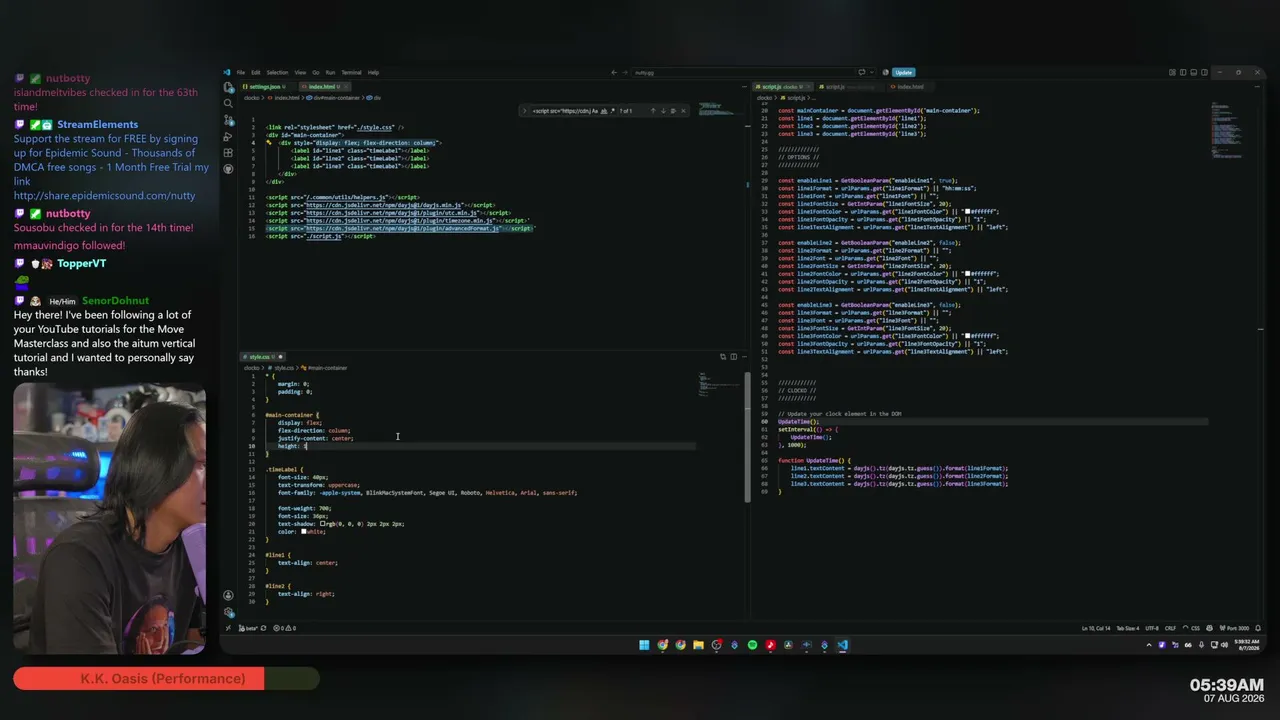Click the Port 3000 status bar item

pyautogui.click(x=1234, y=628)
